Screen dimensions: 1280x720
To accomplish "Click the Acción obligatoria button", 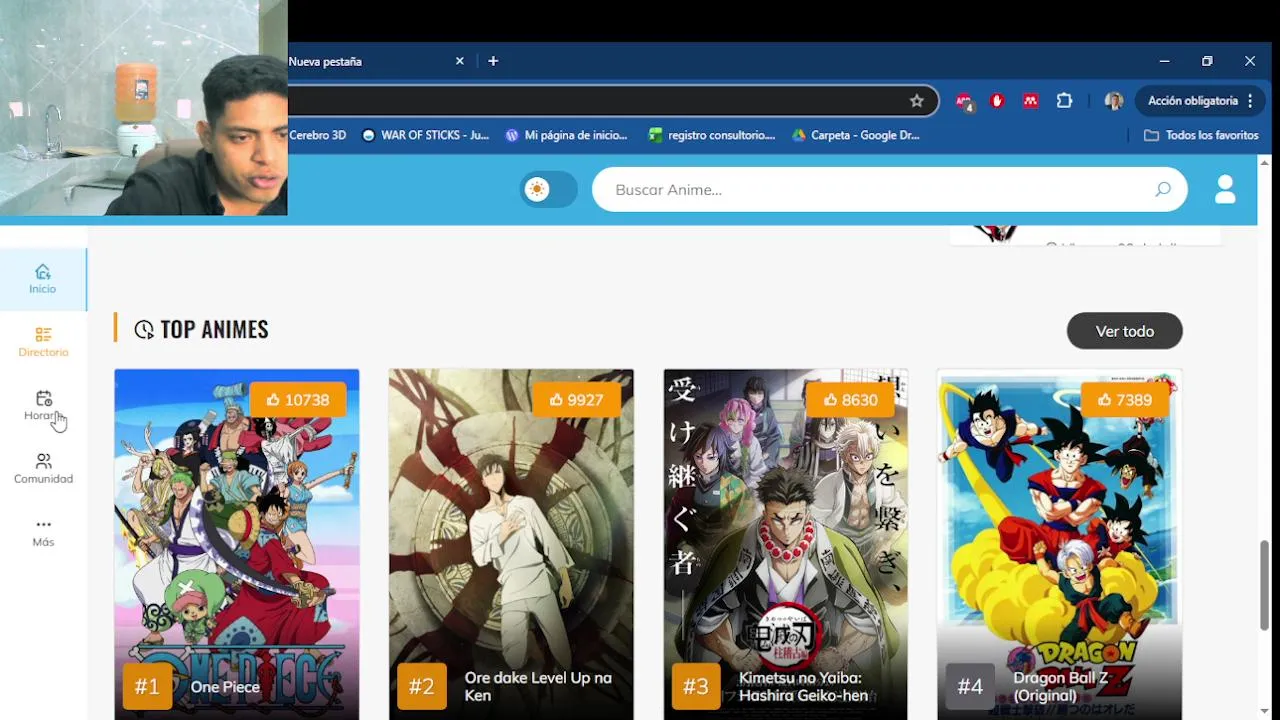I will pos(1193,101).
